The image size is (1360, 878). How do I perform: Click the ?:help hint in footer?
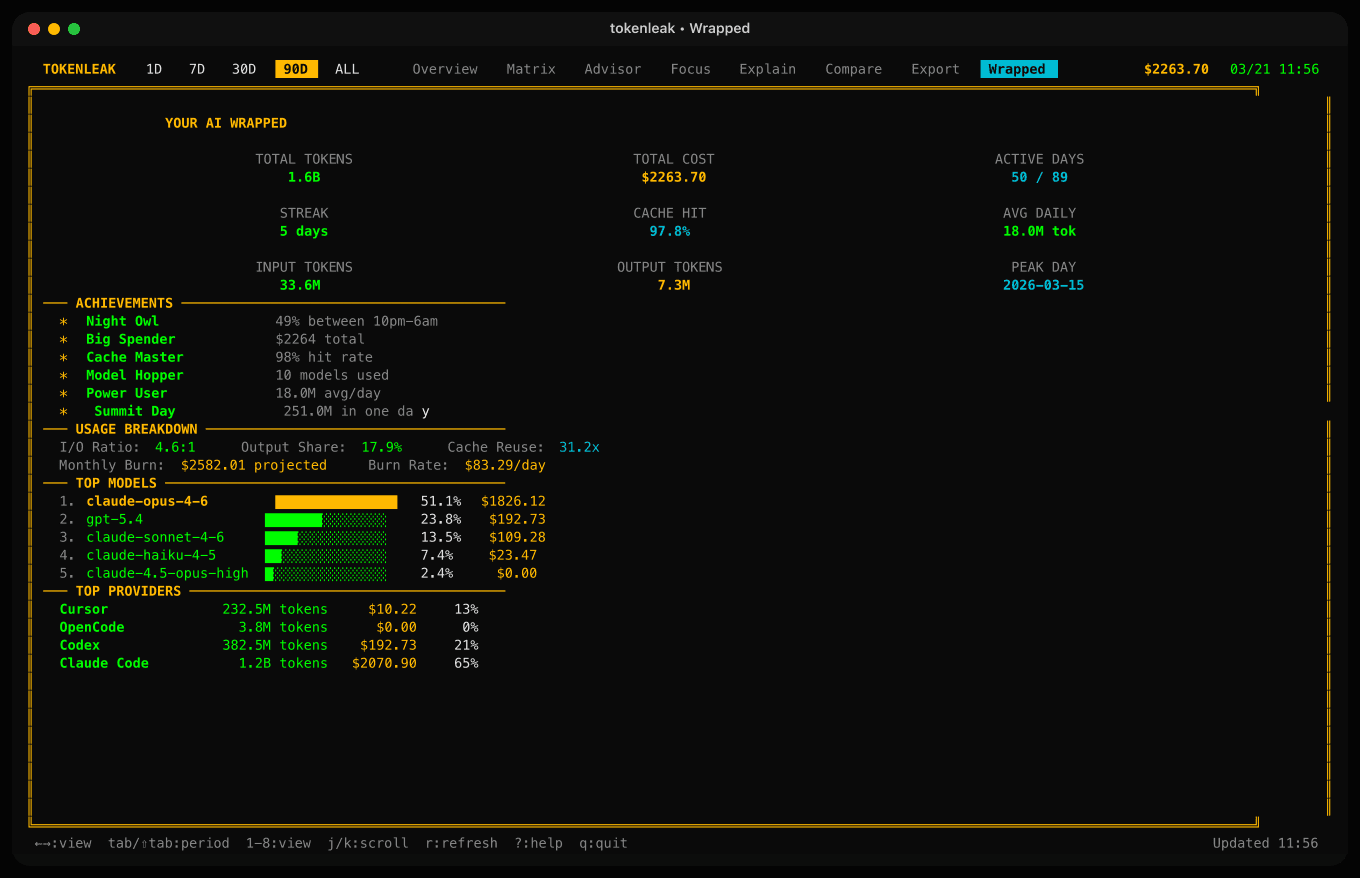click(539, 843)
